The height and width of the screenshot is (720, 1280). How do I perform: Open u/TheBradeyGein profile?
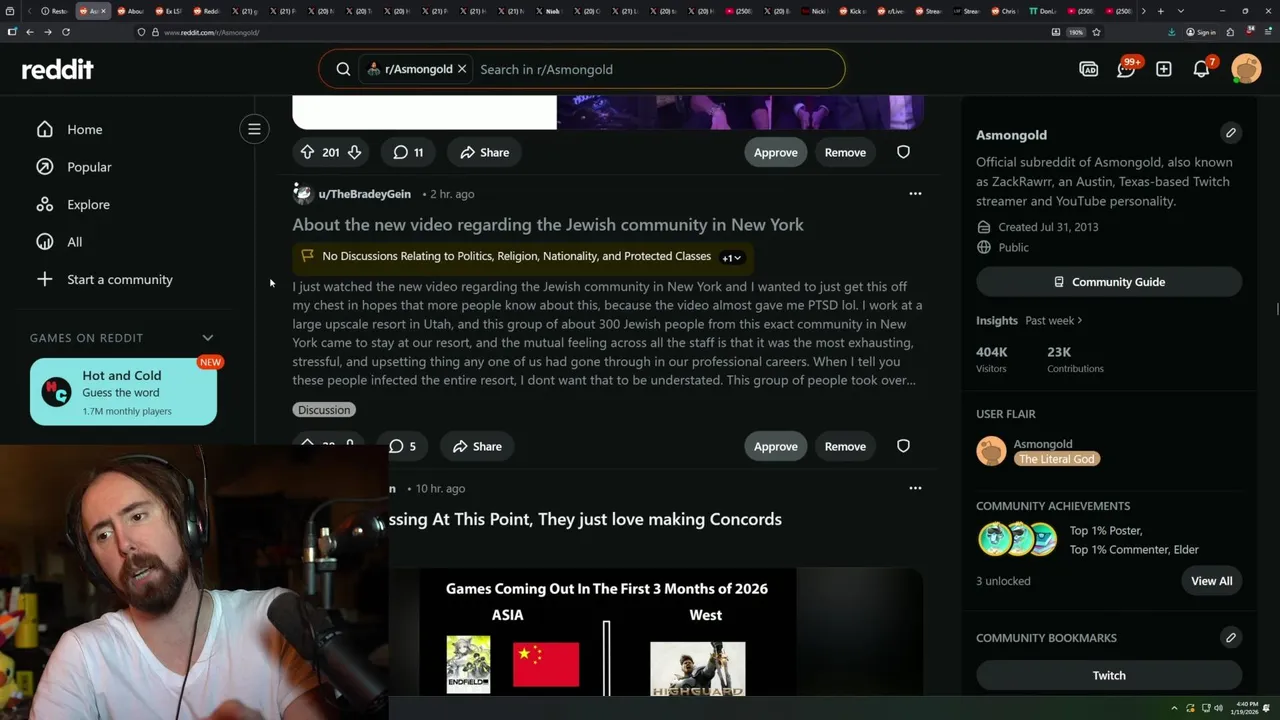click(364, 194)
